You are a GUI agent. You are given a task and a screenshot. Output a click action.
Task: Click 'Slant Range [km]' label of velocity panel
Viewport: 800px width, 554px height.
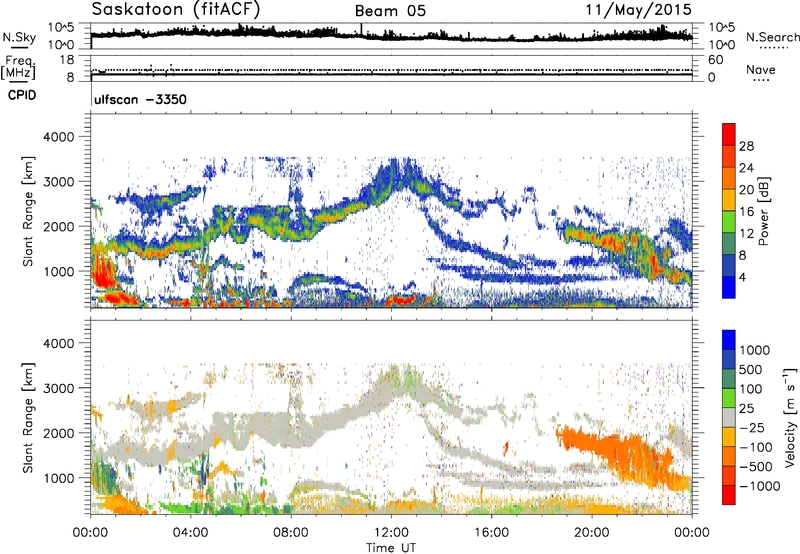click(28, 417)
